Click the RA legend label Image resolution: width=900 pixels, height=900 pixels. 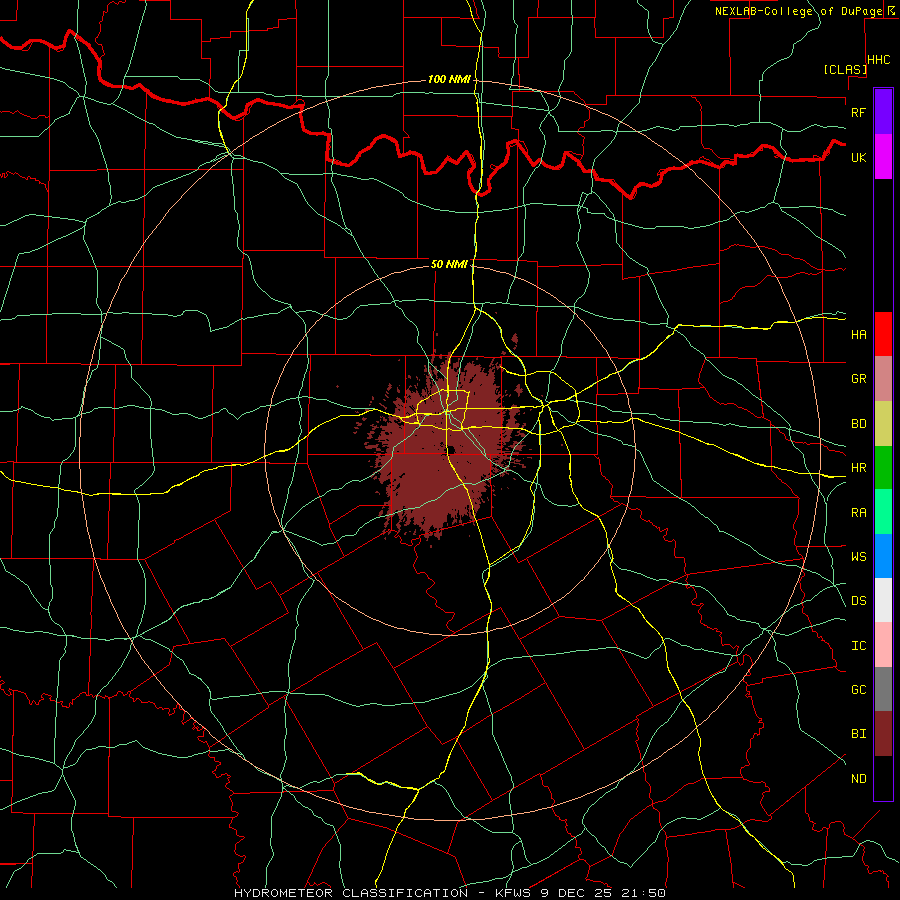[x=858, y=513]
